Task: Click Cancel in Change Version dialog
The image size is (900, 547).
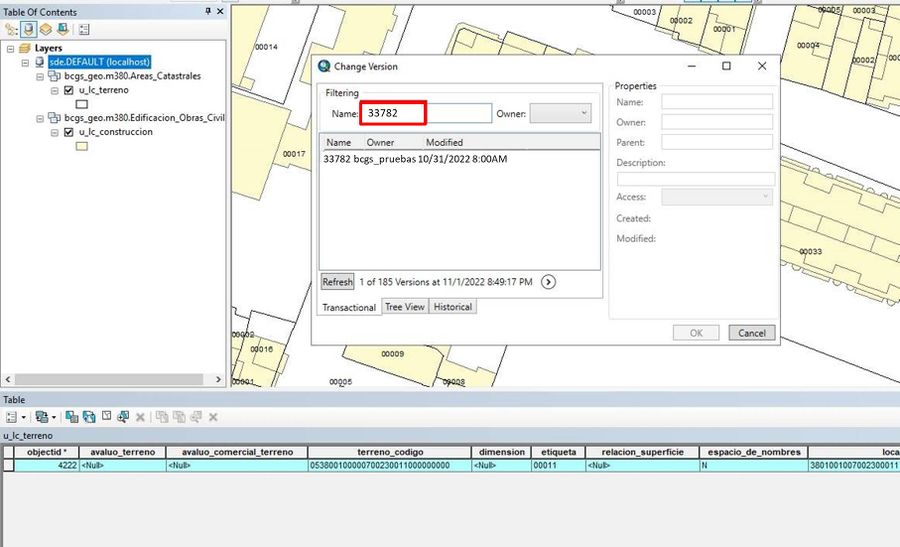Action: click(752, 333)
